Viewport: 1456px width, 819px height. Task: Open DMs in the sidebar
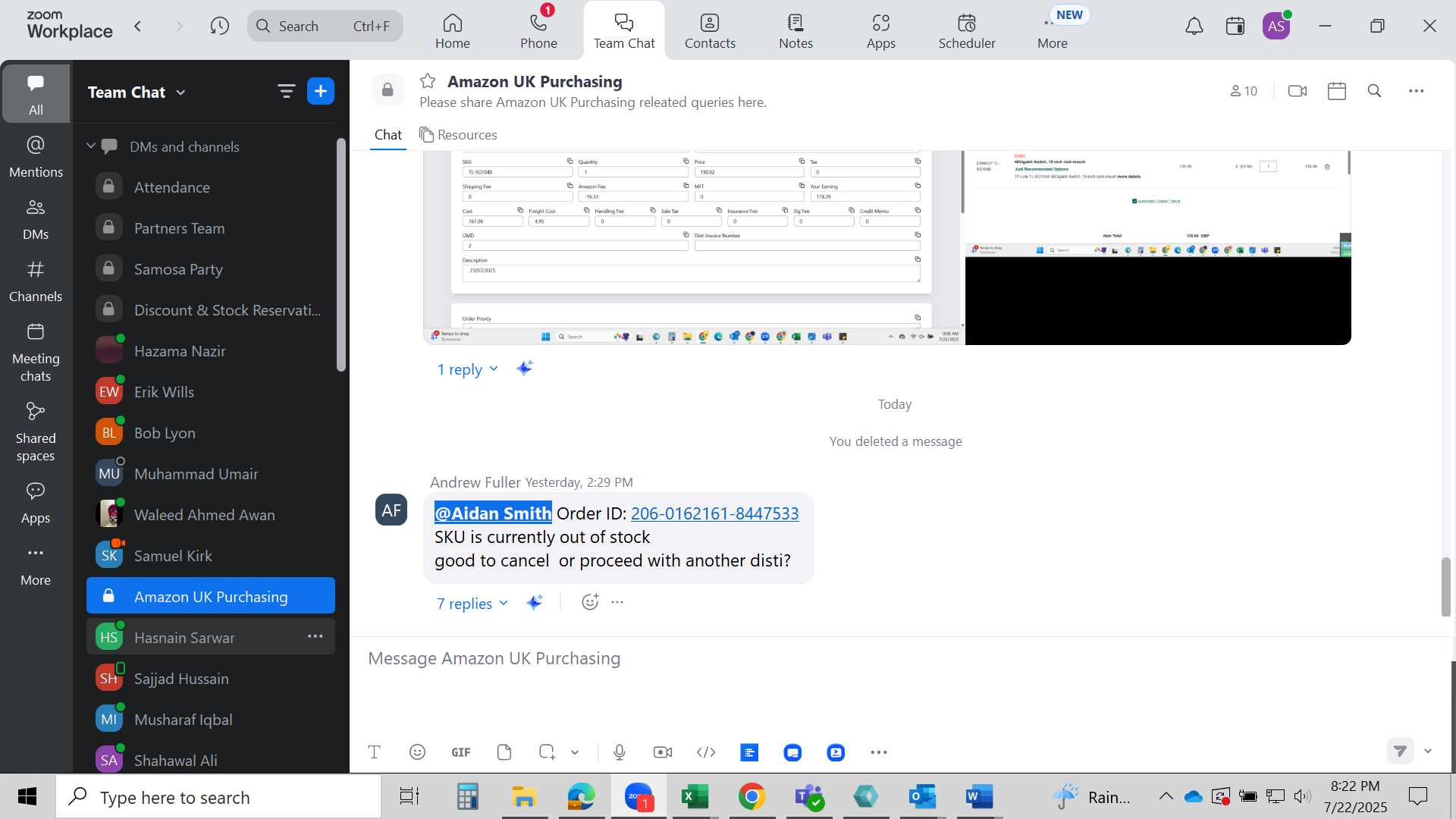36,219
